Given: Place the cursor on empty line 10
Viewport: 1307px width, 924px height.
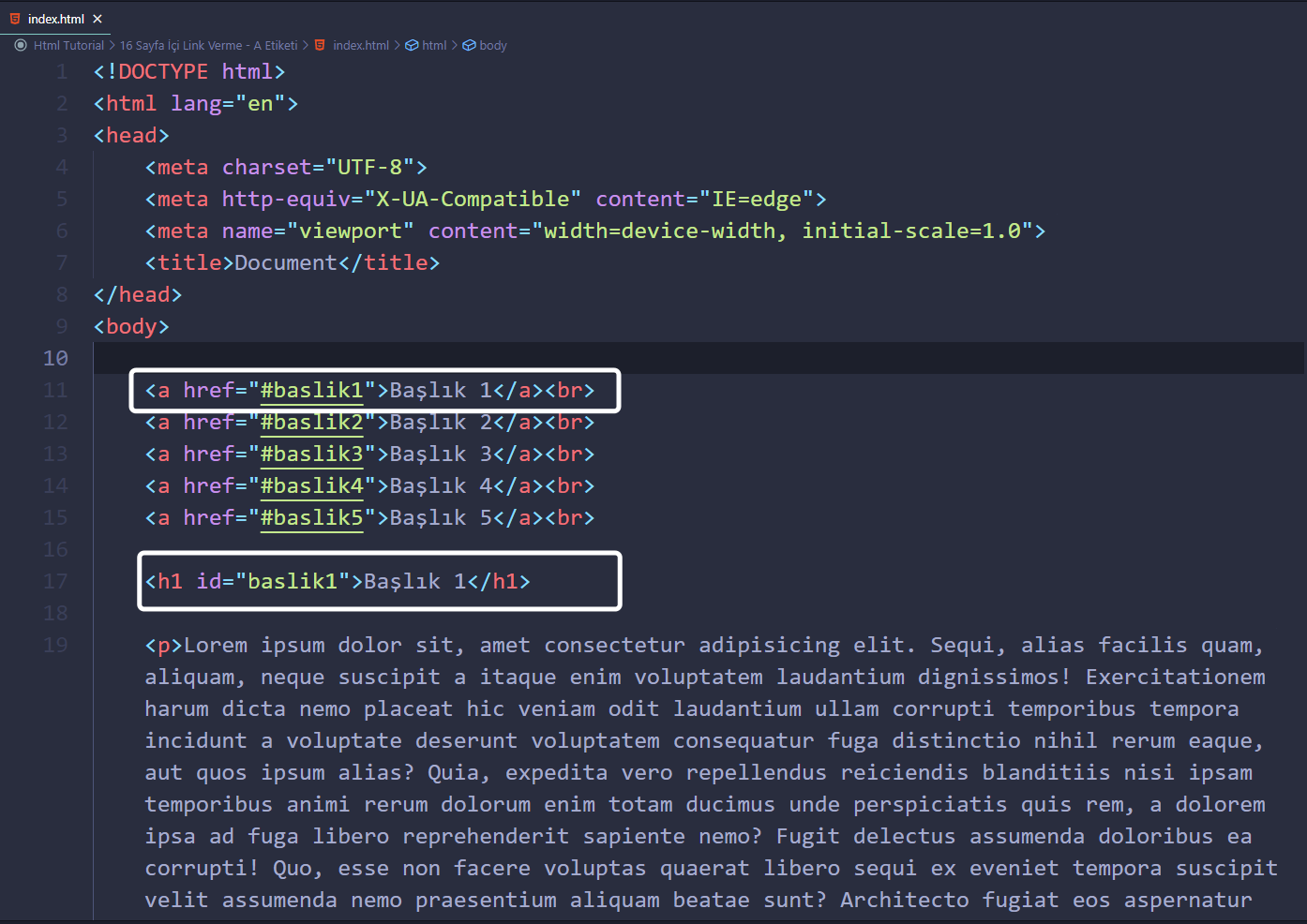Looking at the screenshot, I should 563,359.
